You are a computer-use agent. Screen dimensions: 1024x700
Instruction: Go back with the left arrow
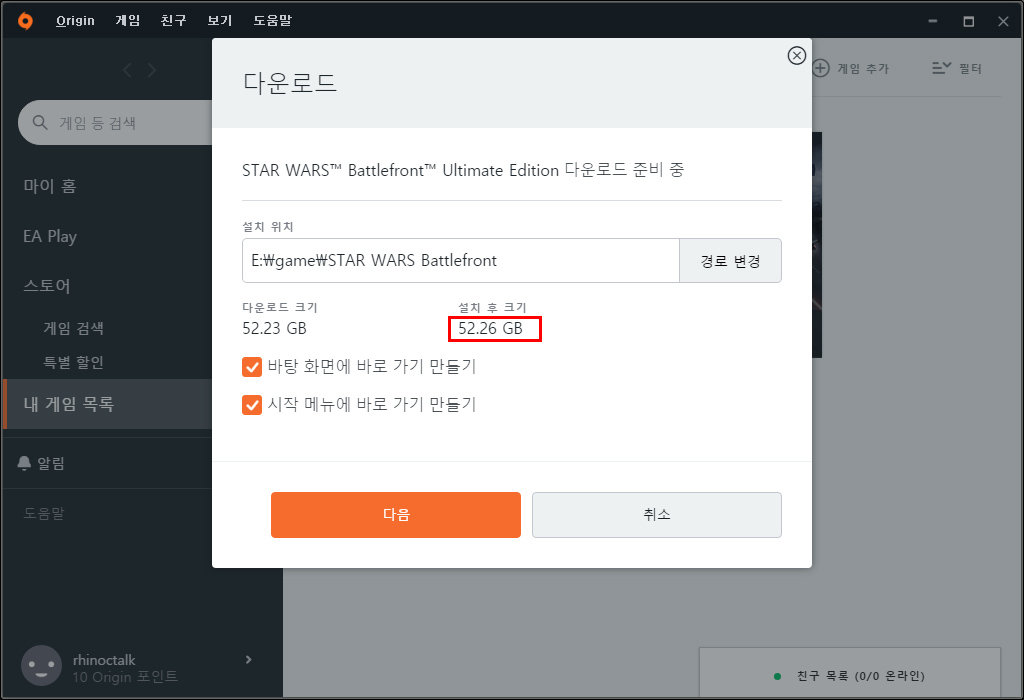point(127,70)
